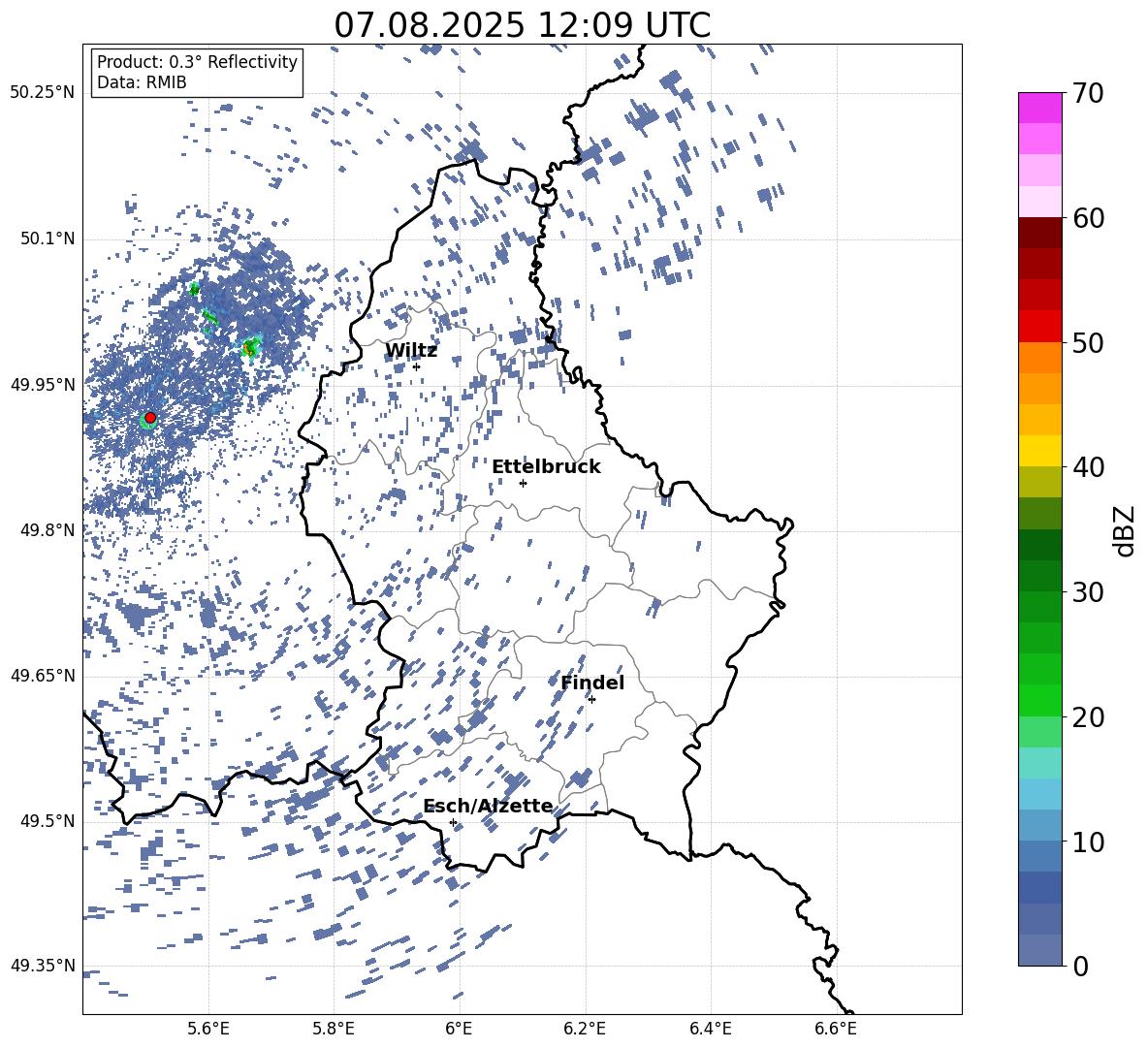Click the 6°E longitude label
The image size is (1148, 1048).
click(459, 1030)
